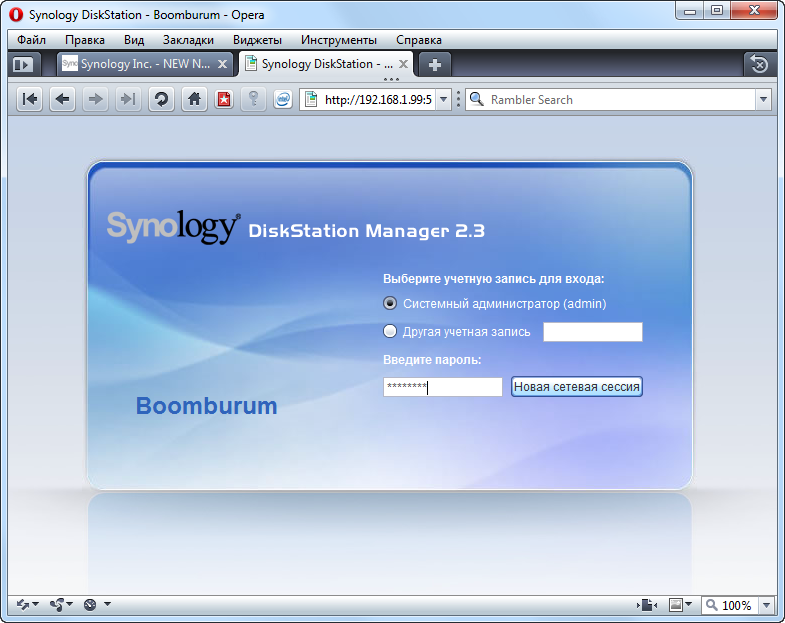Open the Справка menu
This screenshot has height=623, width=785.
coord(419,40)
